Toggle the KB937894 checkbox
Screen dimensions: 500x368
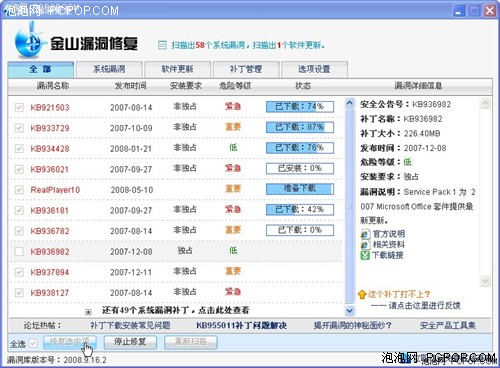19,272
